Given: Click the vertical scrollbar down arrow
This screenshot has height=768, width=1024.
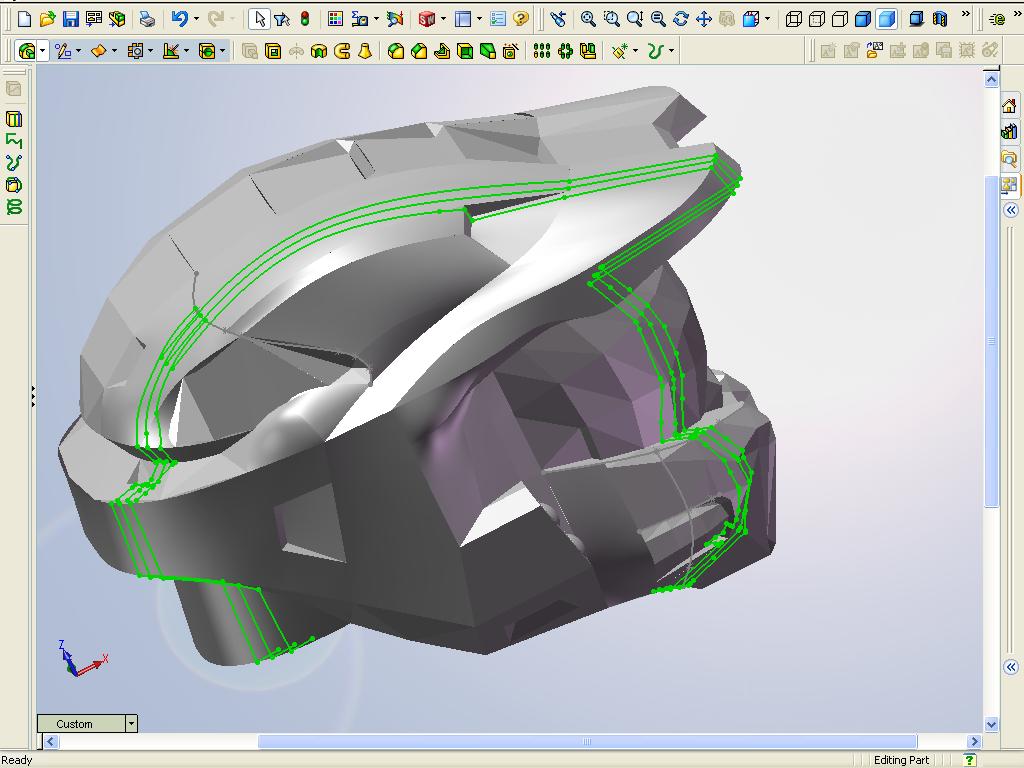Looking at the screenshot, I should click(x=991, y=724).
